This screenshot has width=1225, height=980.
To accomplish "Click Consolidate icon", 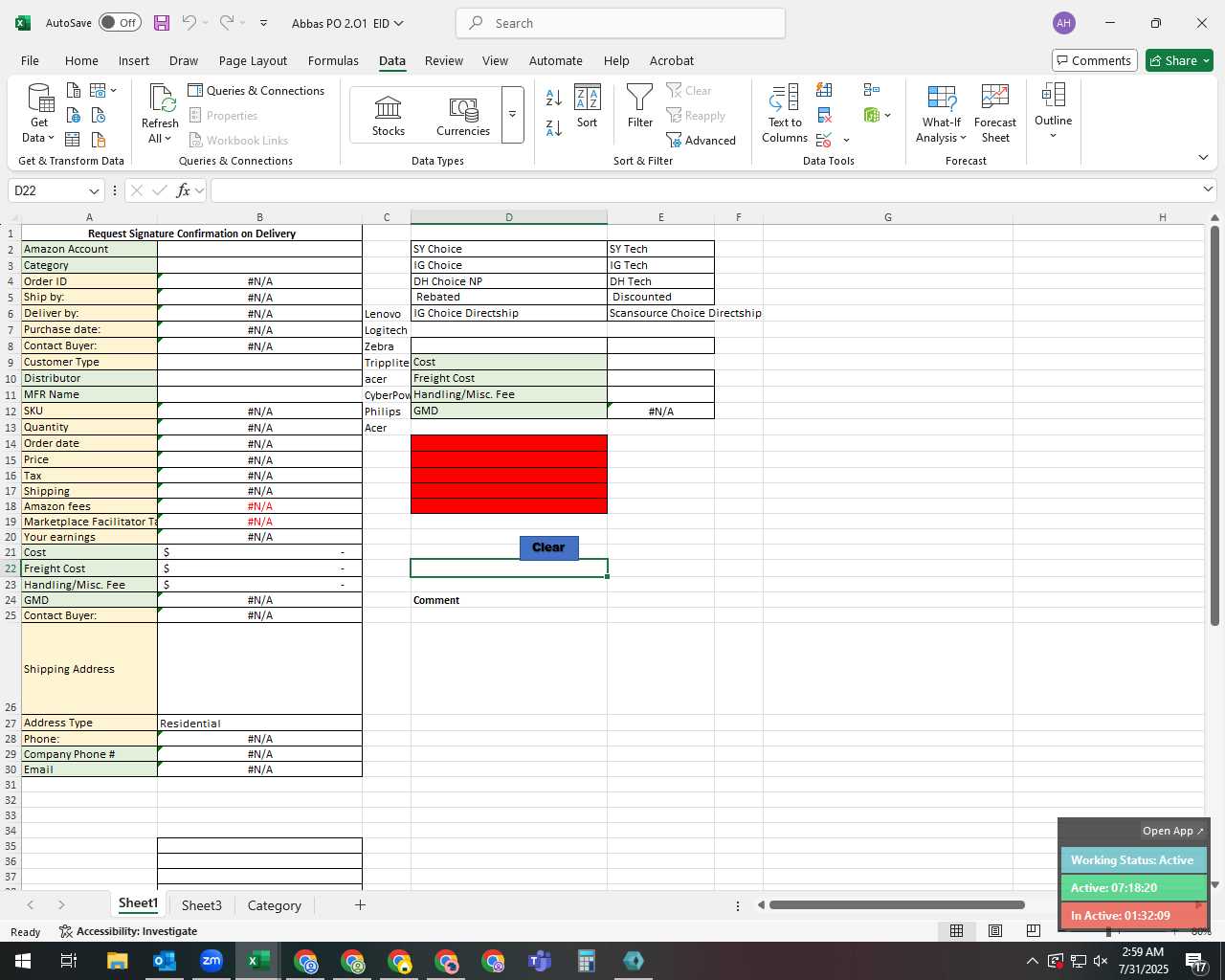I will click(871, 90).
